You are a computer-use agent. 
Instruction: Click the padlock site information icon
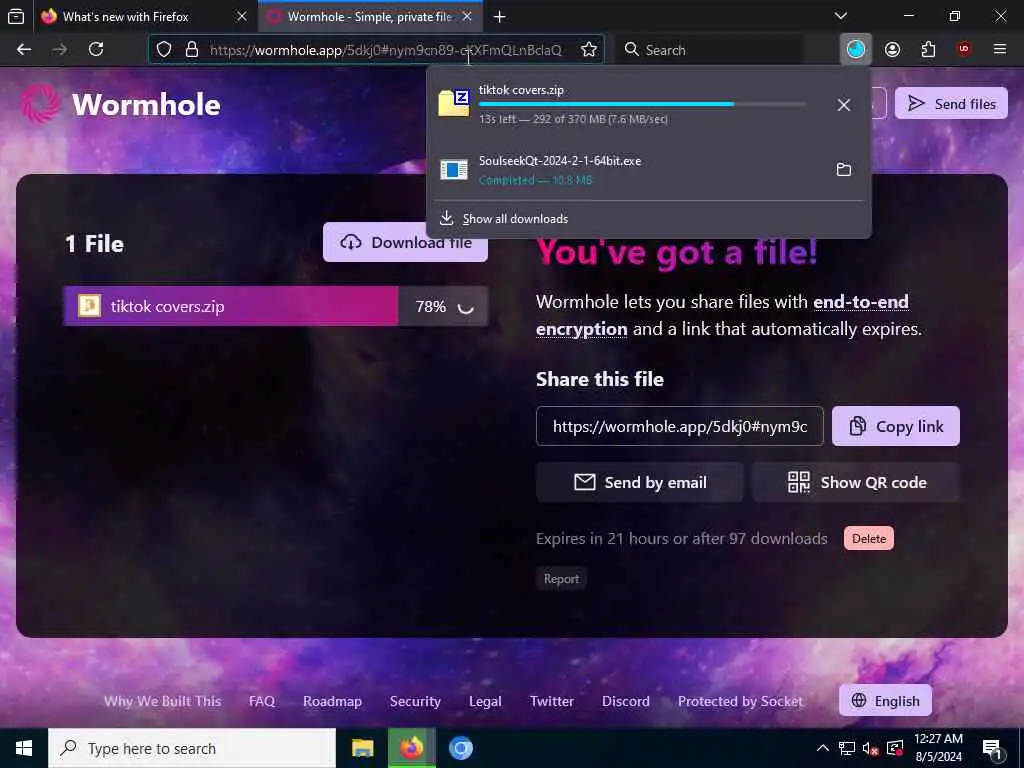[192, 50]
